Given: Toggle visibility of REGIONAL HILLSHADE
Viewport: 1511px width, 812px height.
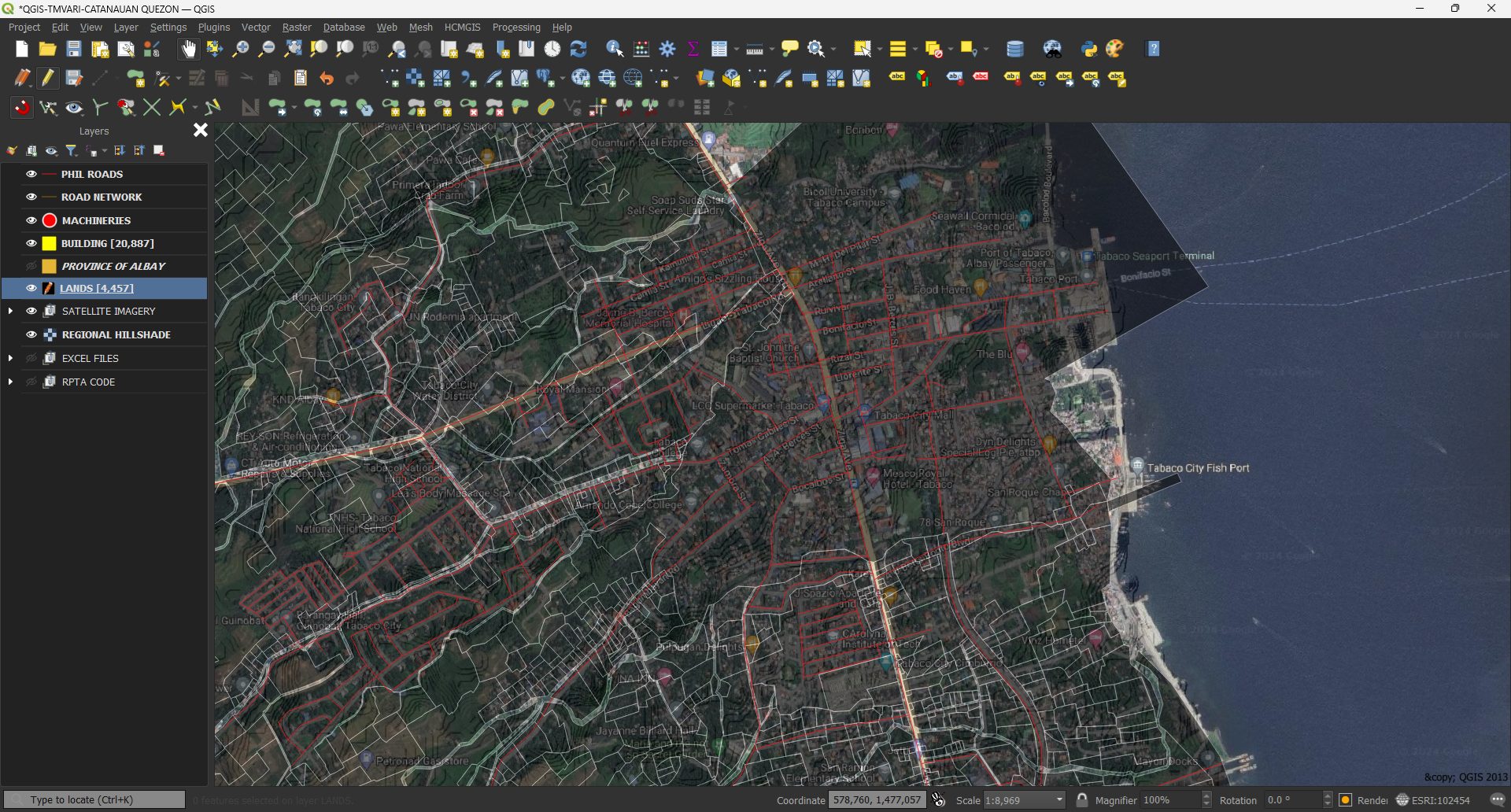Looking at the screenshot, I should (31, 334).
